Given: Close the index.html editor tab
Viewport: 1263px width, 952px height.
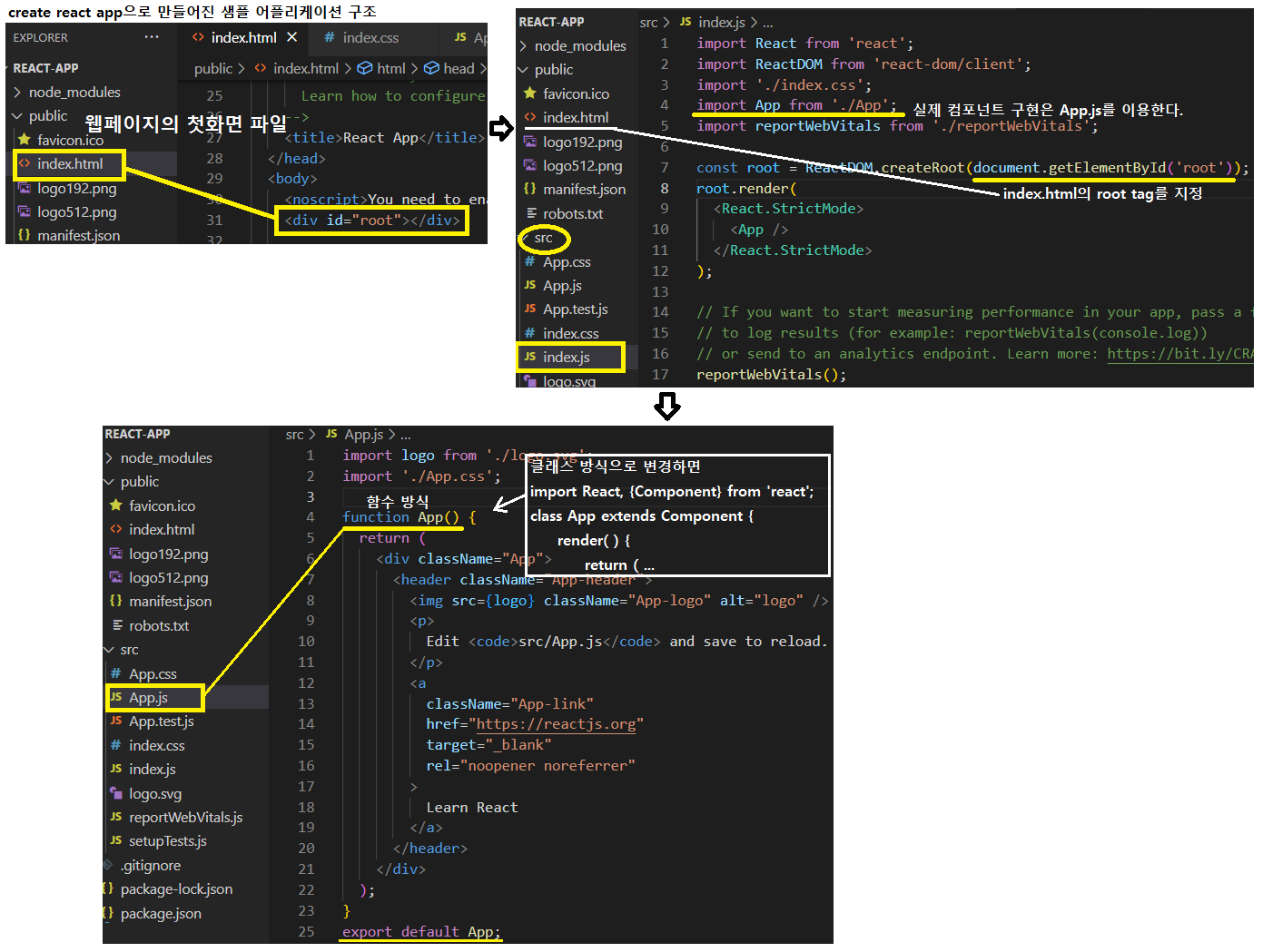Looking at the screenshot, I should pos(291,37).
